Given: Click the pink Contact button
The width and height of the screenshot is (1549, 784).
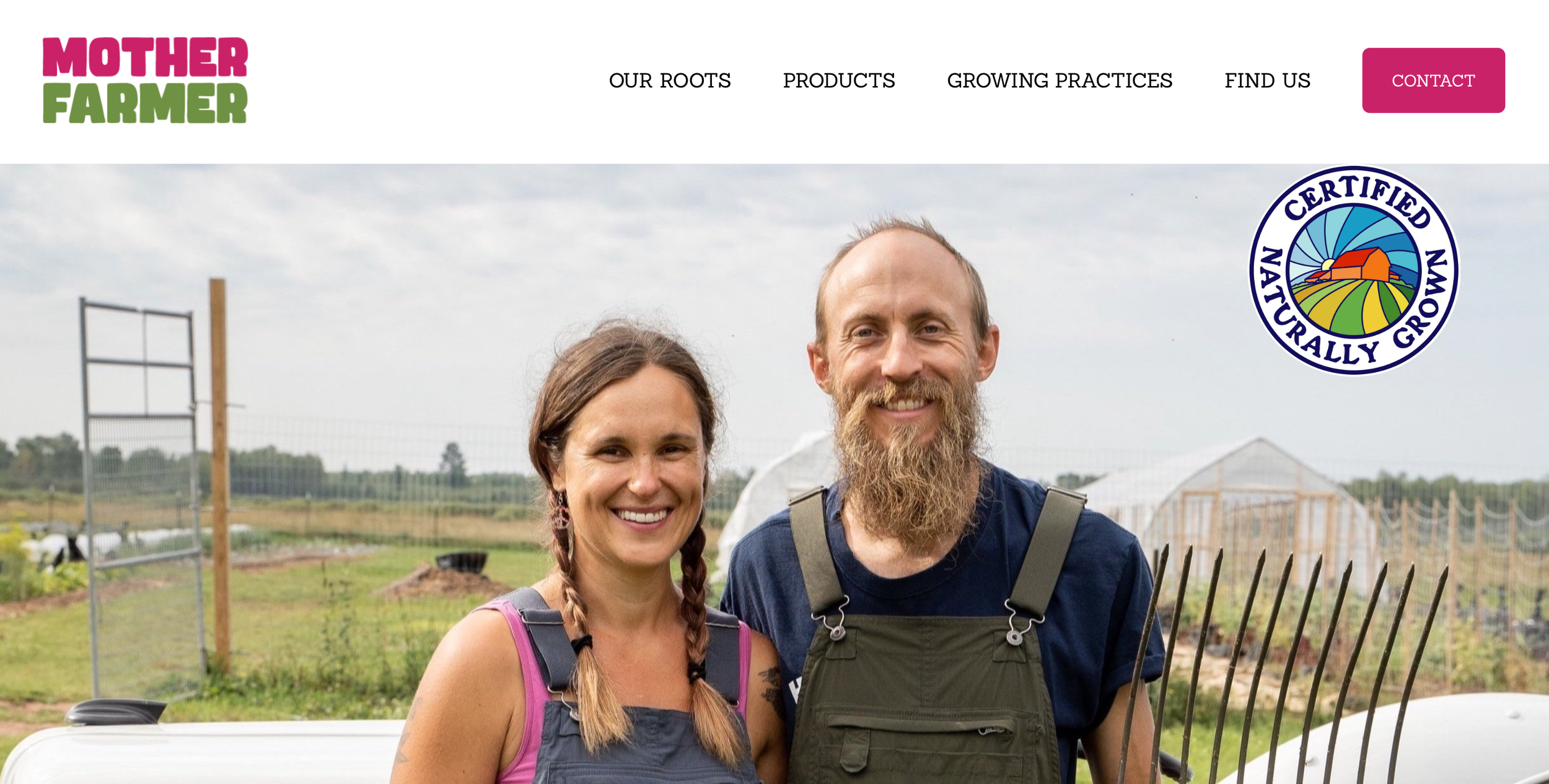Looking at the screenshot, I should tap(1433, 81).
